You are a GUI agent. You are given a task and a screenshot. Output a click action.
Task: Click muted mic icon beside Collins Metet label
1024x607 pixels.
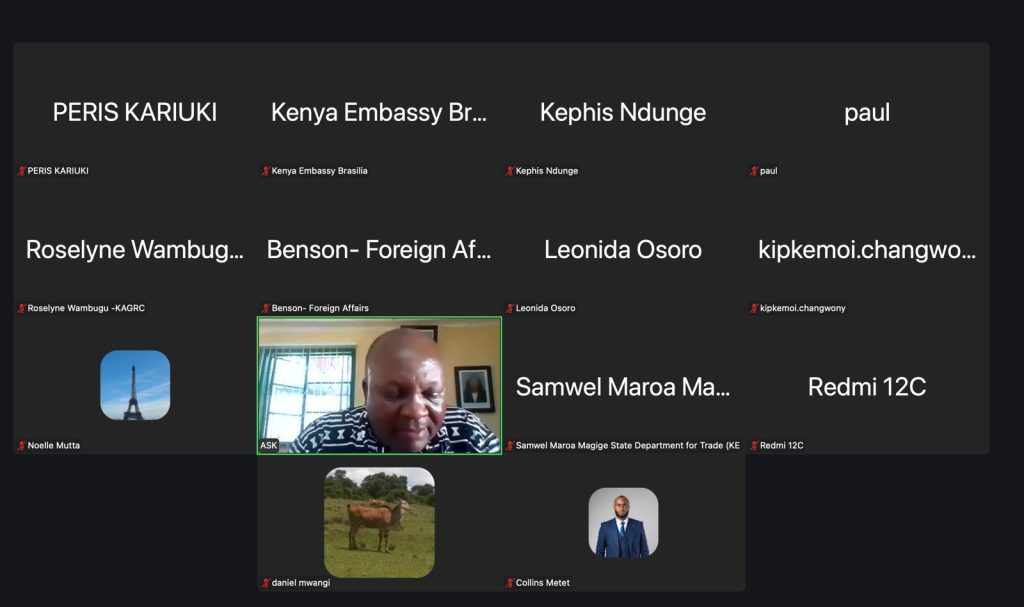[x=509, y=583]
